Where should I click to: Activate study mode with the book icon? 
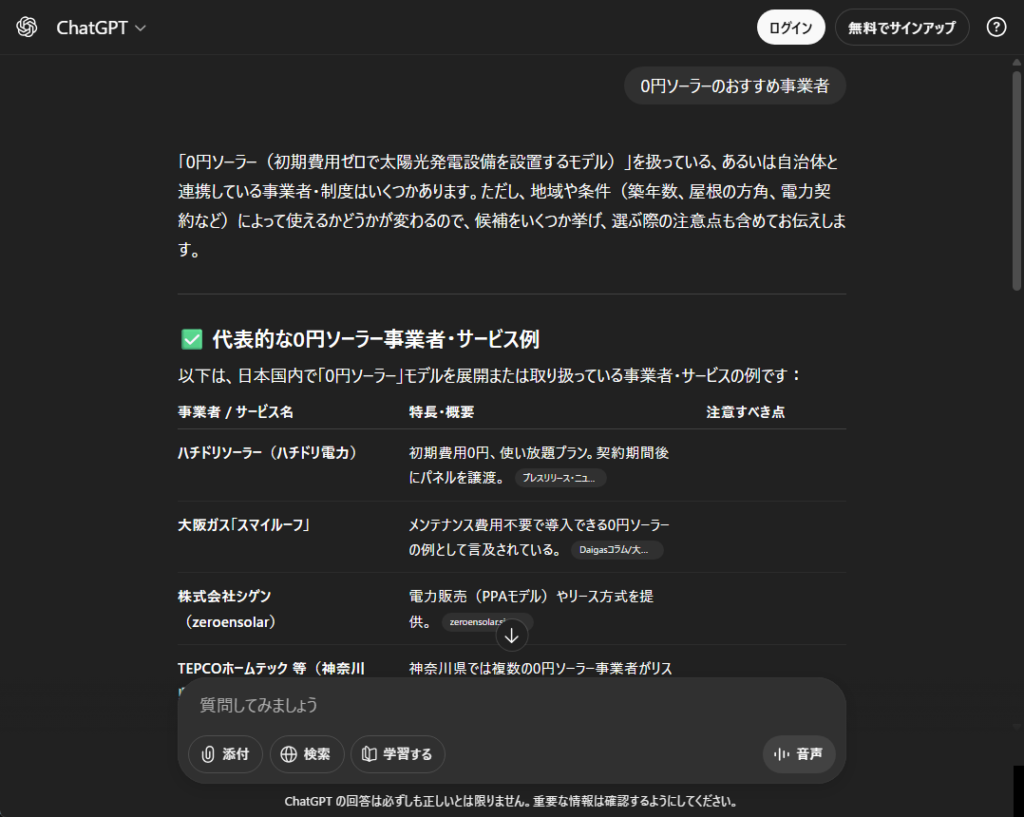pos(372,754)
